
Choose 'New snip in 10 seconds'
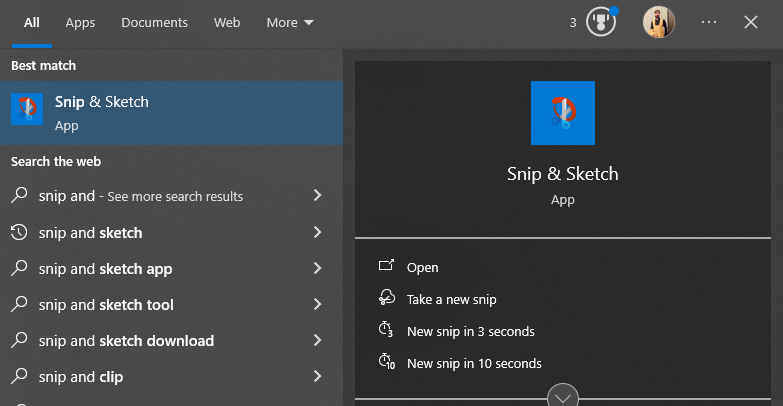pyautogui.click(x=474, y=364)
